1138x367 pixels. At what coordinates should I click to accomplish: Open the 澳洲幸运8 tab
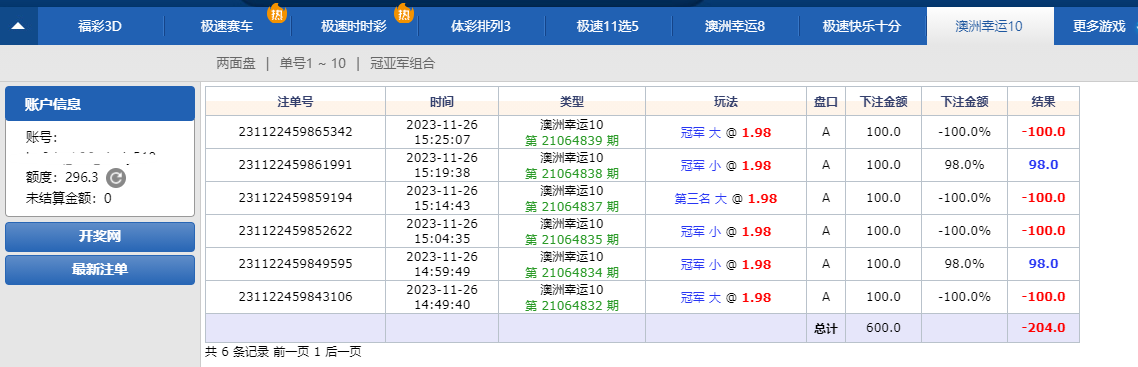click(x=735, y=27)
